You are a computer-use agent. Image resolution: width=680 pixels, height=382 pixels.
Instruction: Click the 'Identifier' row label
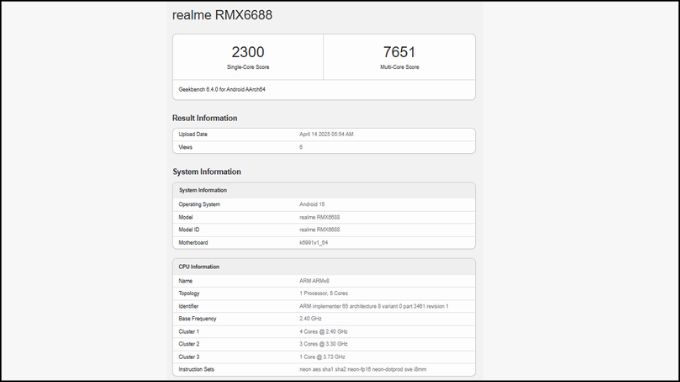(x=188, y=307)
